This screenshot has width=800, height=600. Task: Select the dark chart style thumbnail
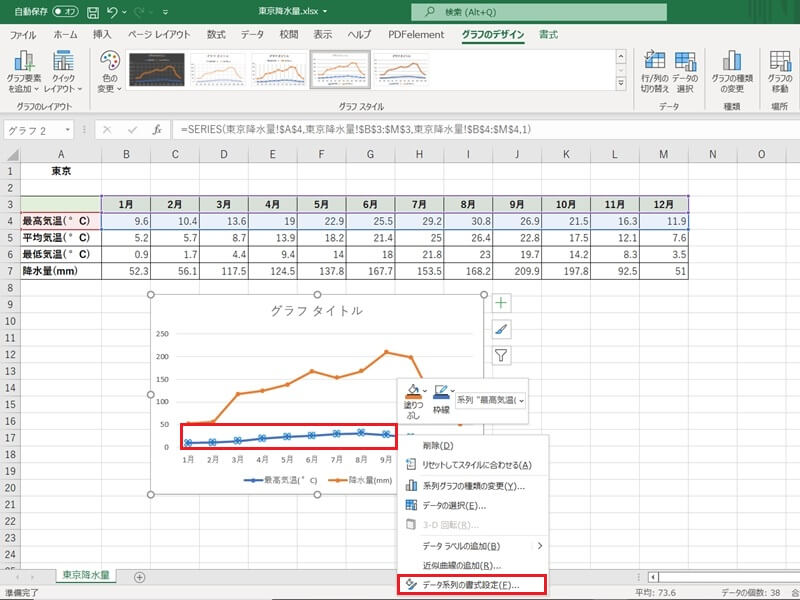157,70
